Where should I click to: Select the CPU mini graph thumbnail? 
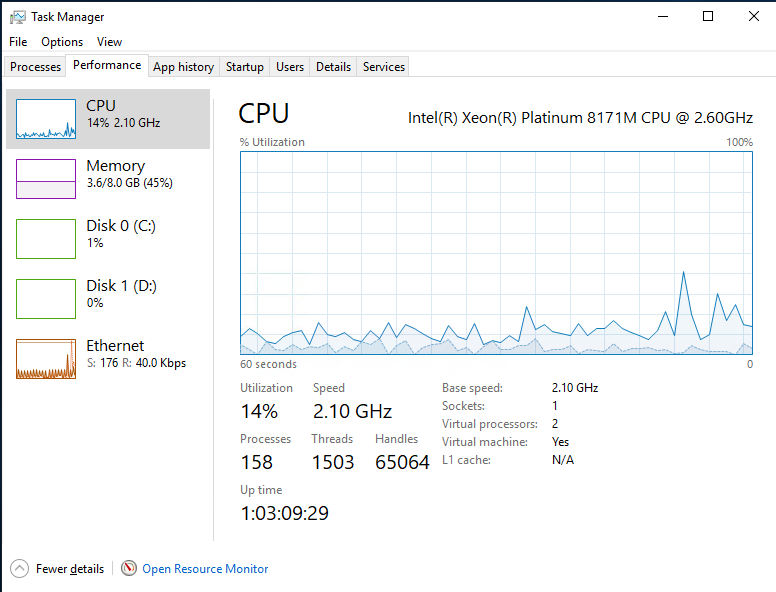pyautogui.click(x=46, y=119)
